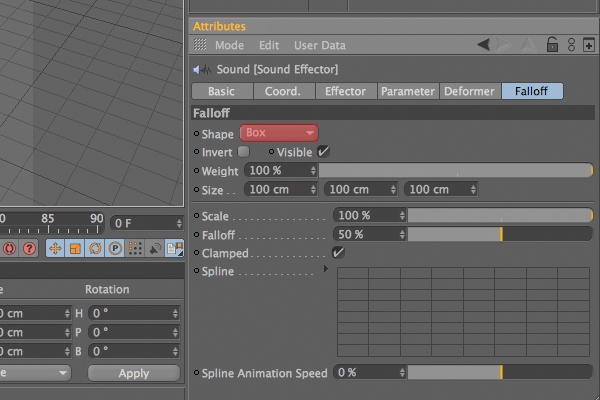600x400 pixels.
Task: Switch to the Parameter tab
Action: pos(408,91)
